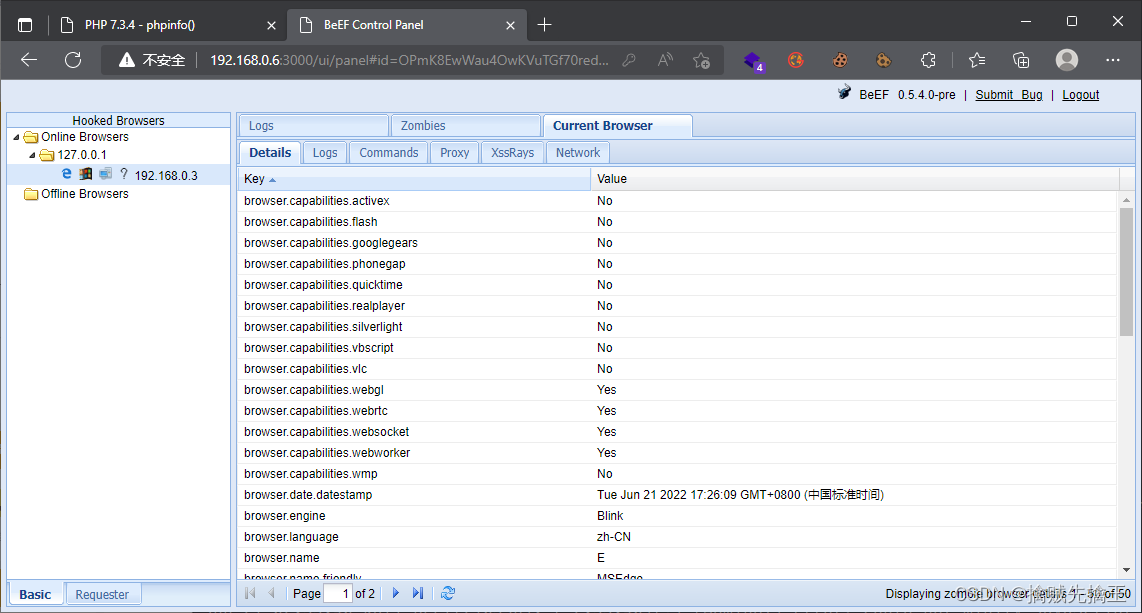
Task: Open the purple extension with badge 4
Action: 753,60
